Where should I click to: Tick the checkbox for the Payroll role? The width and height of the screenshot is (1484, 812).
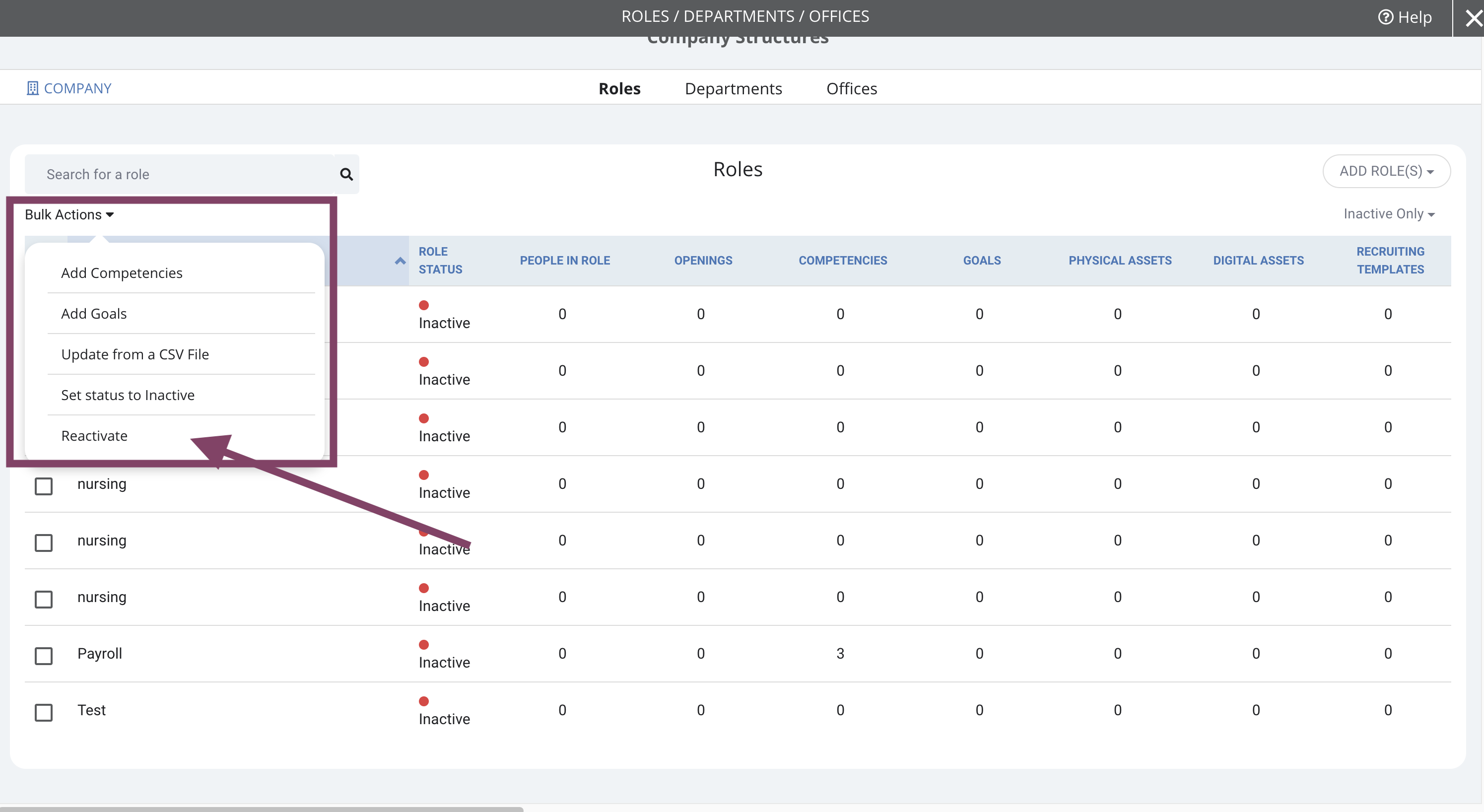pos(44,656)
